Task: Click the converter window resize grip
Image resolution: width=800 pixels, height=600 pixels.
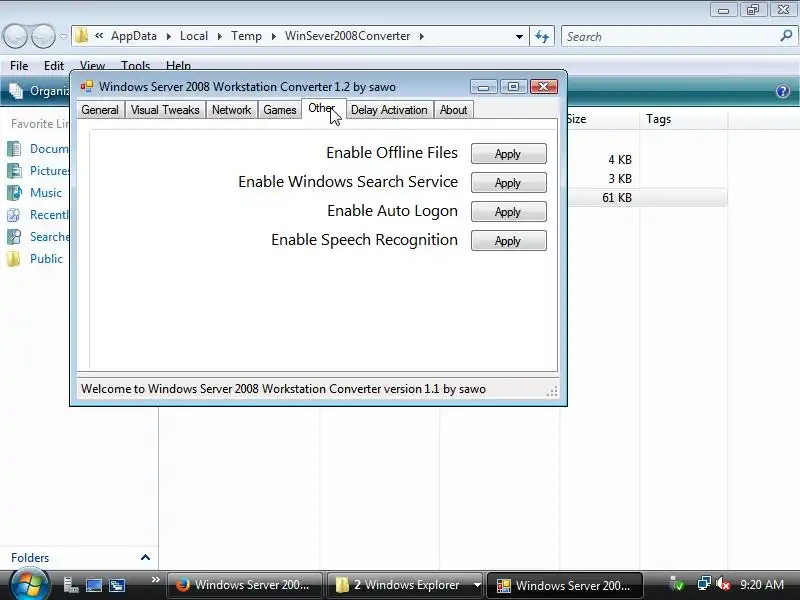Action: click(x=552, y=391)
